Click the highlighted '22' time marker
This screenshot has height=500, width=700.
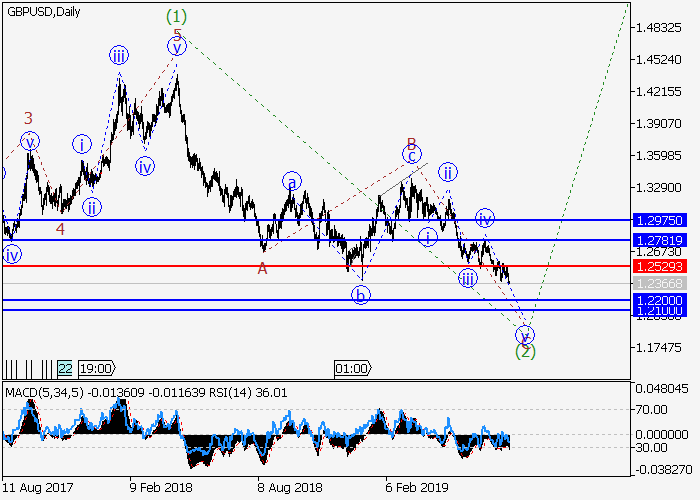65,368
